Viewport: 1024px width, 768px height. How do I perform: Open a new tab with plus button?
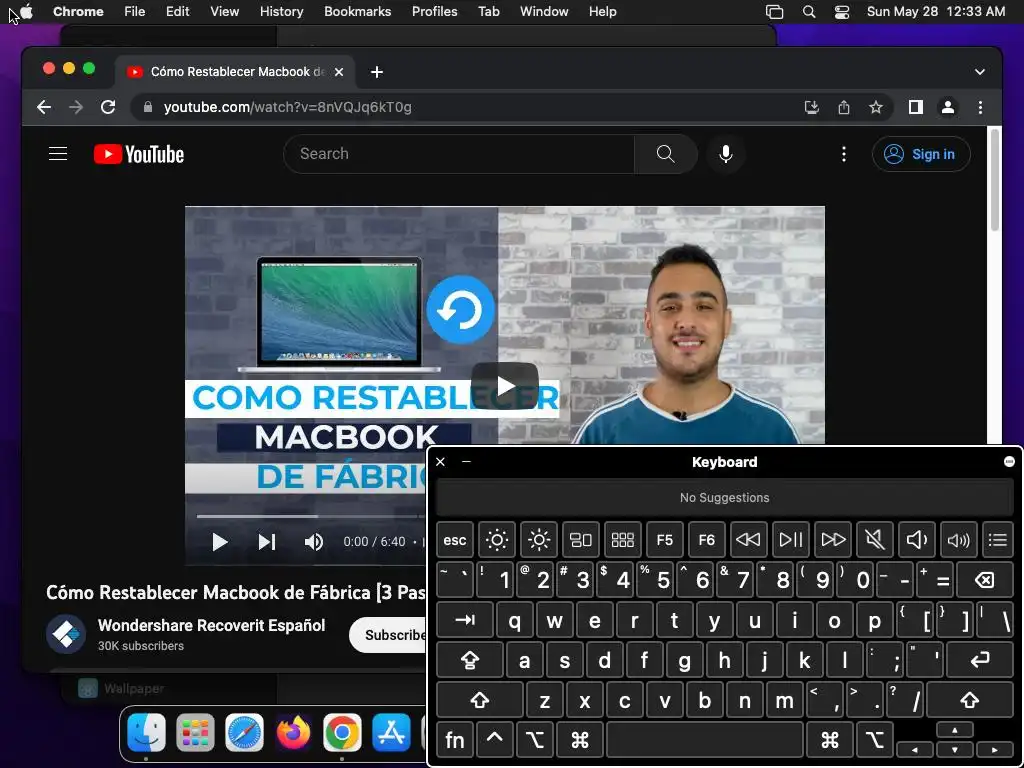(x=377, y=72)
